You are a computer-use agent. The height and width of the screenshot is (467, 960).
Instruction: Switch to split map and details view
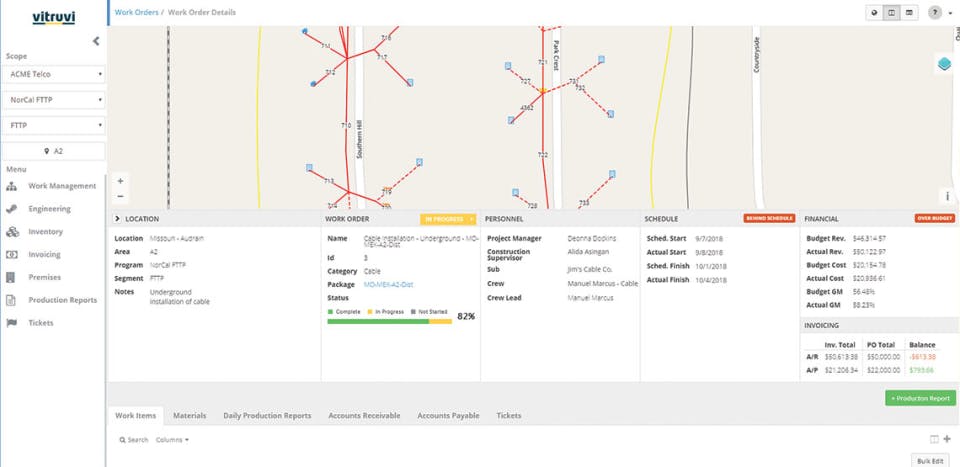click(x=891, y=13)
